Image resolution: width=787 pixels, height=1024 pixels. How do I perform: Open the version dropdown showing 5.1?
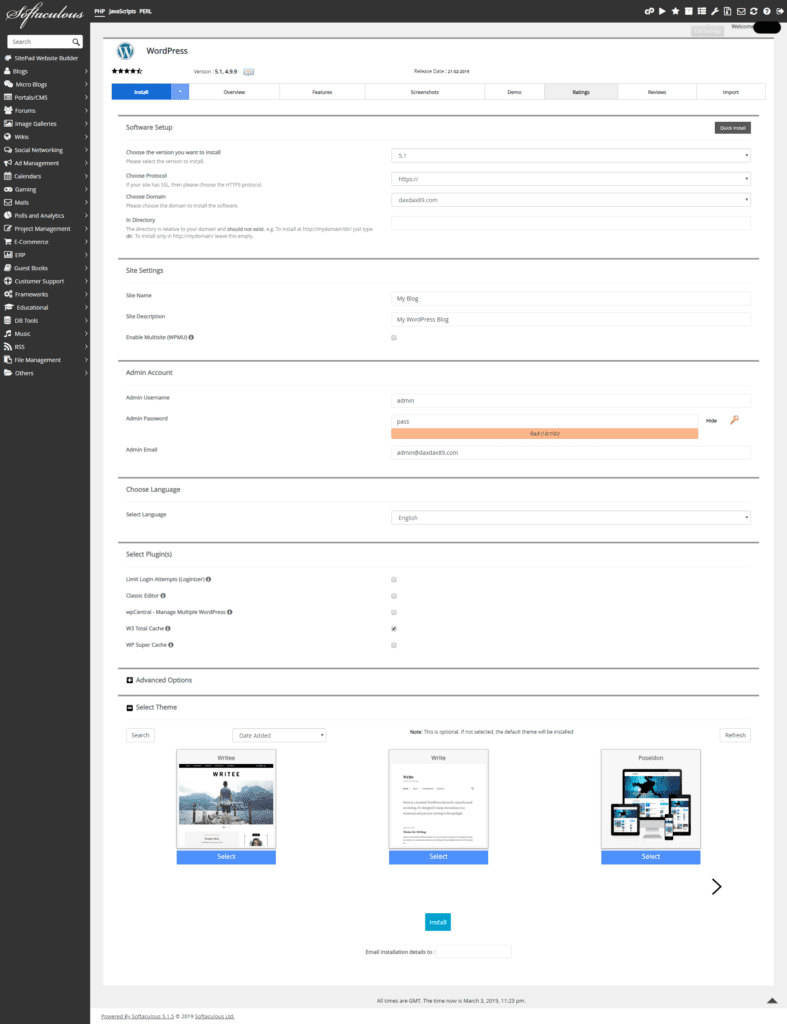(x=571, y=155)
